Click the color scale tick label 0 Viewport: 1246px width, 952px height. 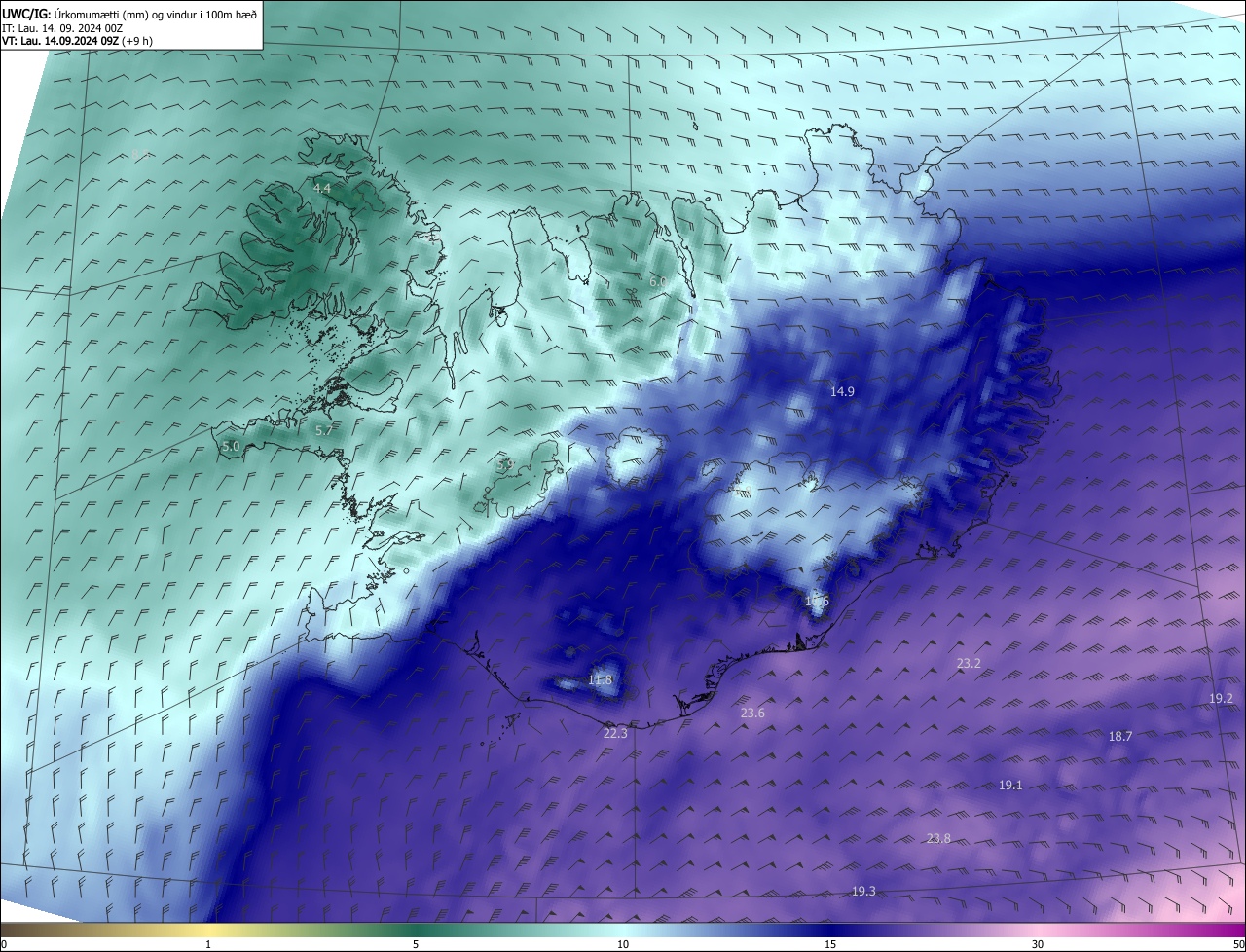(4, 944)
